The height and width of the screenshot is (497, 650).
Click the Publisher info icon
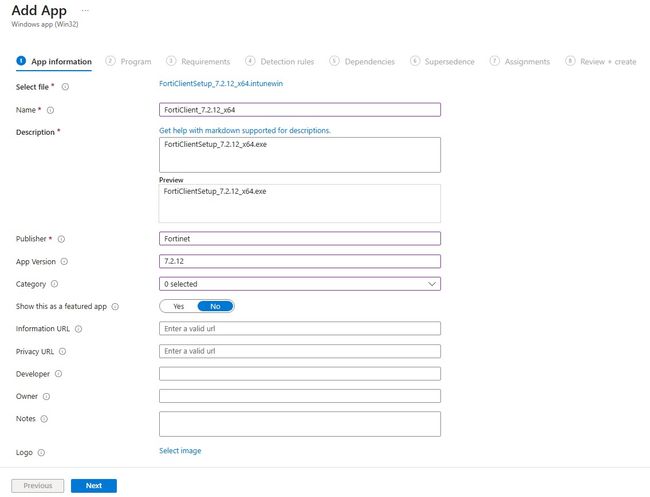click(61, 240)
